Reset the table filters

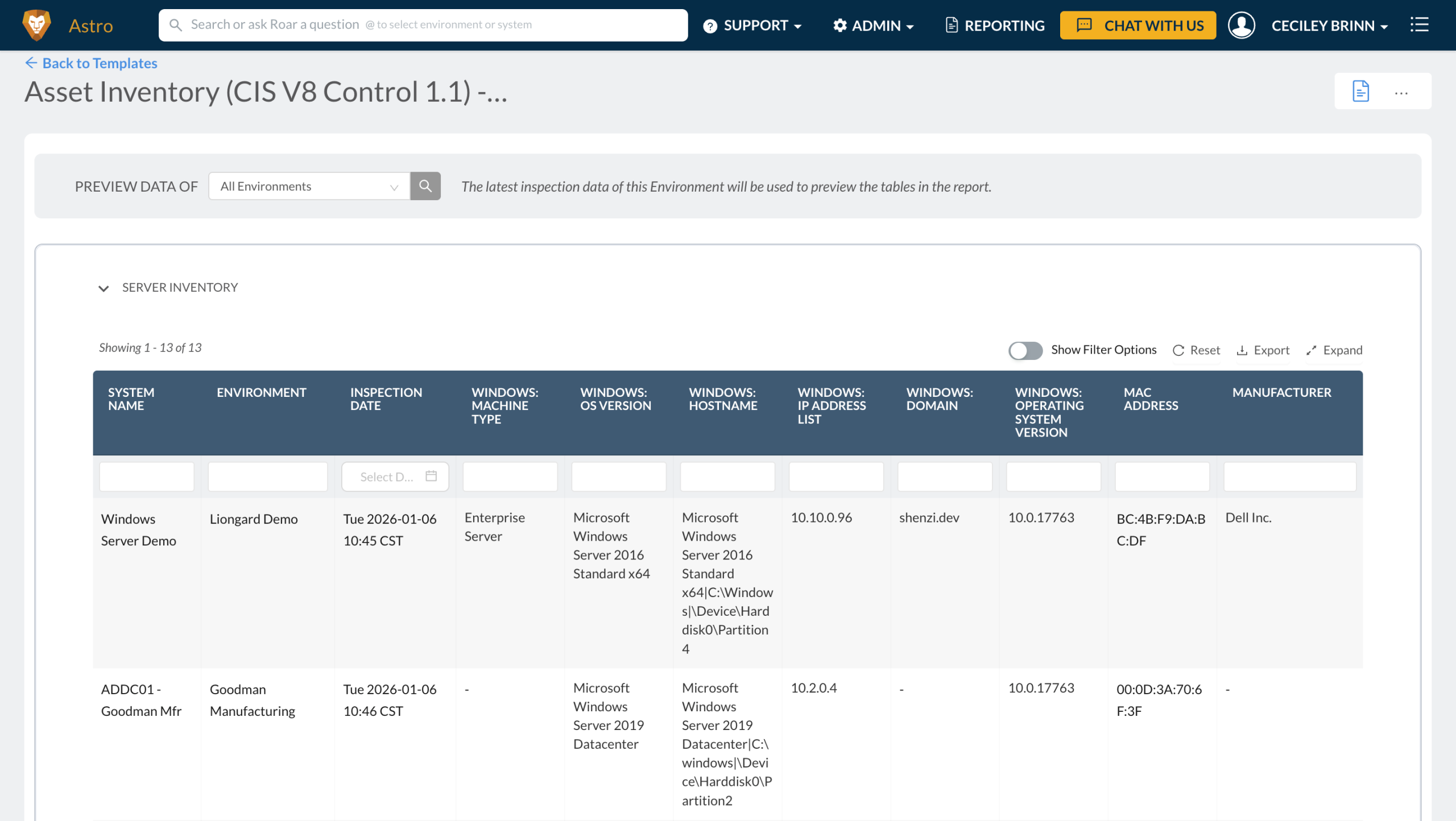point(1197,350)
